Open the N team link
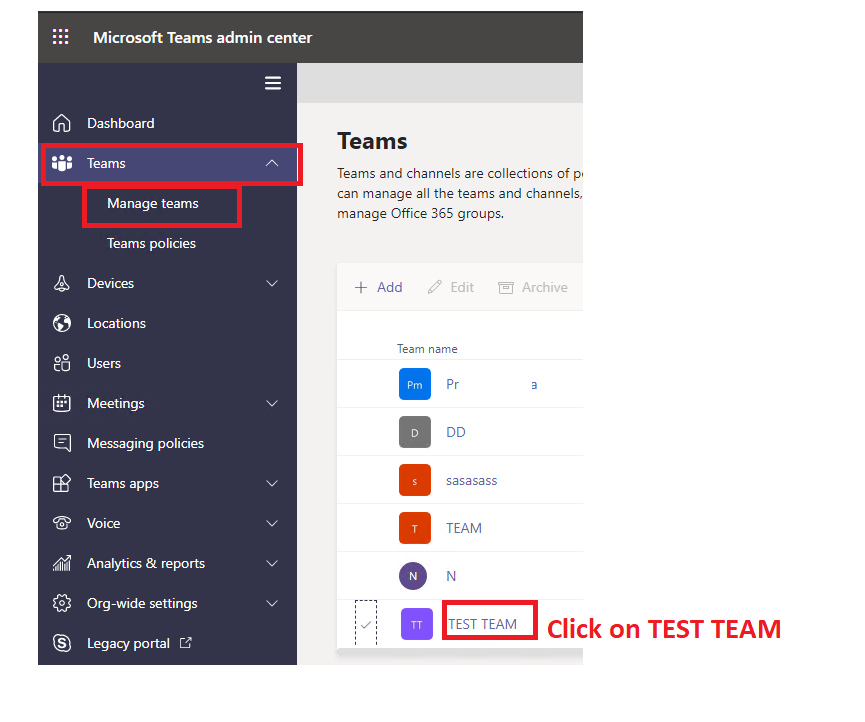This screenshot has height=722, width=865. coord(451,576)
